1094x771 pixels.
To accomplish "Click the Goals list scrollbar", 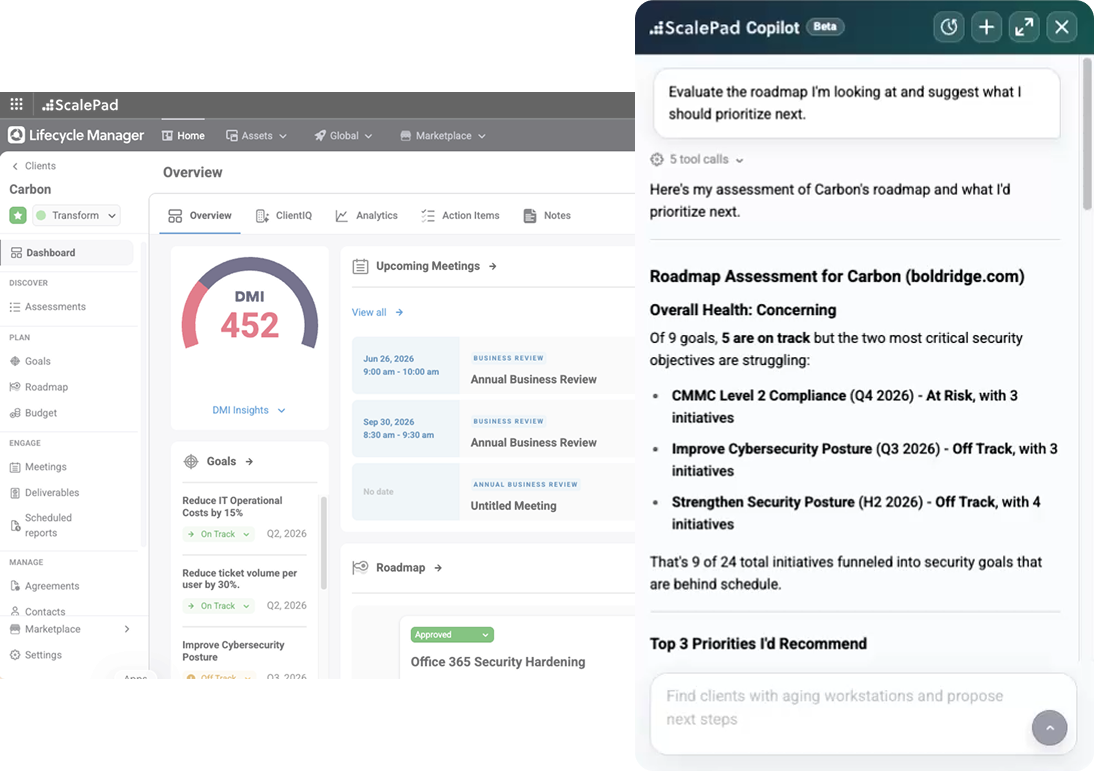I will [x=324, y=543].
